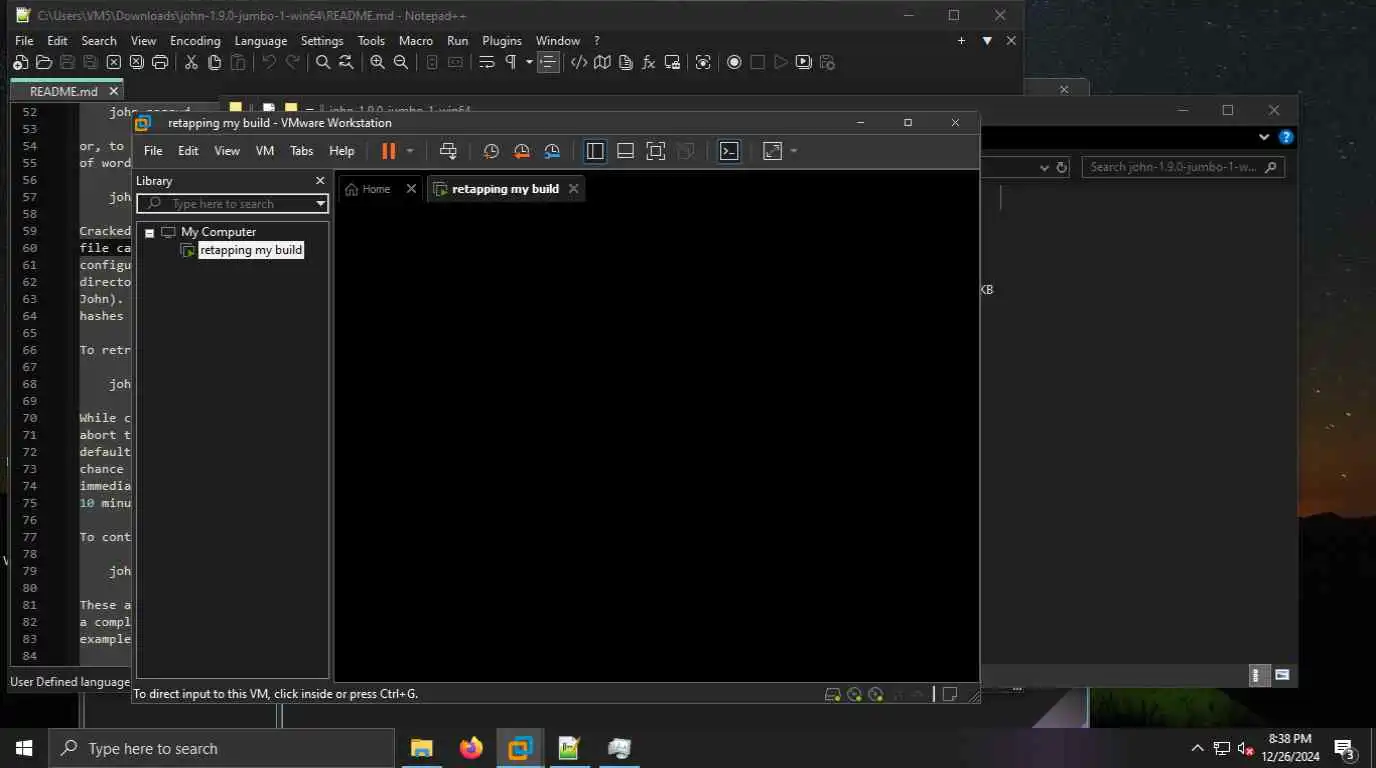Viewport: 1376px width, 768px height.
Task: Open the VMware Edit menu
Action: coord(188,151)
